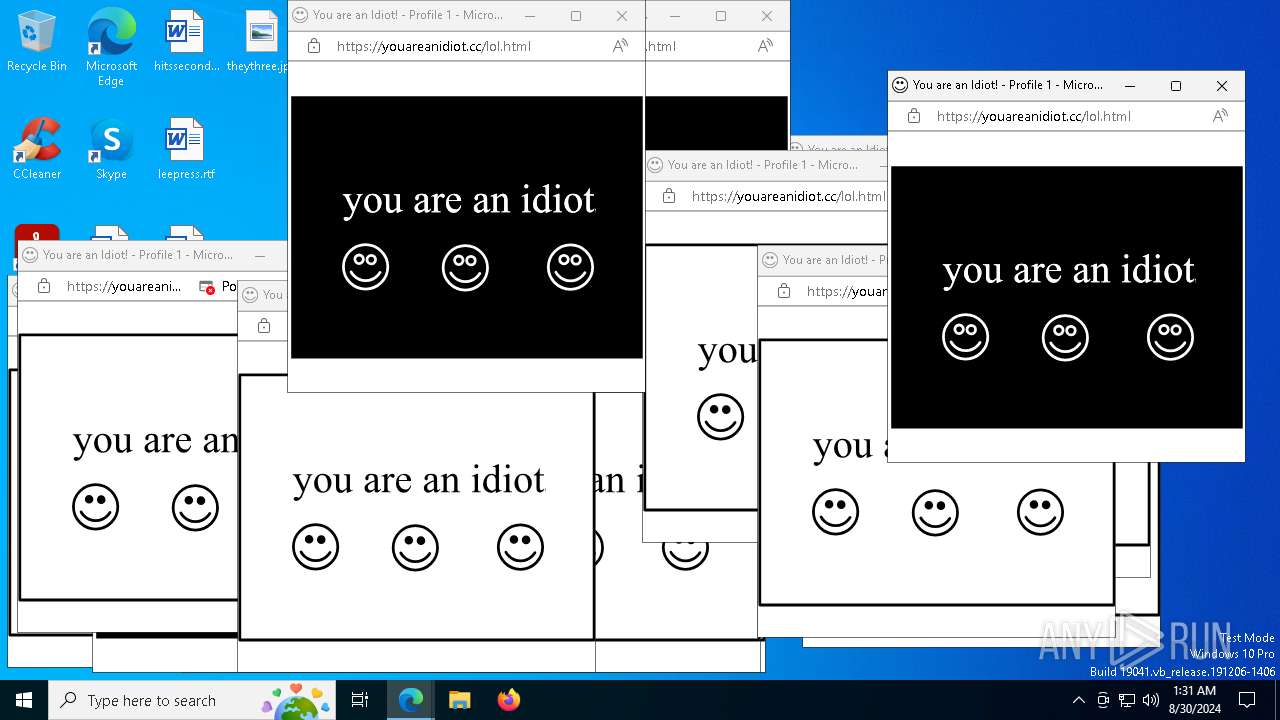Maximize the top-center idiot window
Screen dimensions: 1280x720
pyautogui.click(x=576, y=16)
